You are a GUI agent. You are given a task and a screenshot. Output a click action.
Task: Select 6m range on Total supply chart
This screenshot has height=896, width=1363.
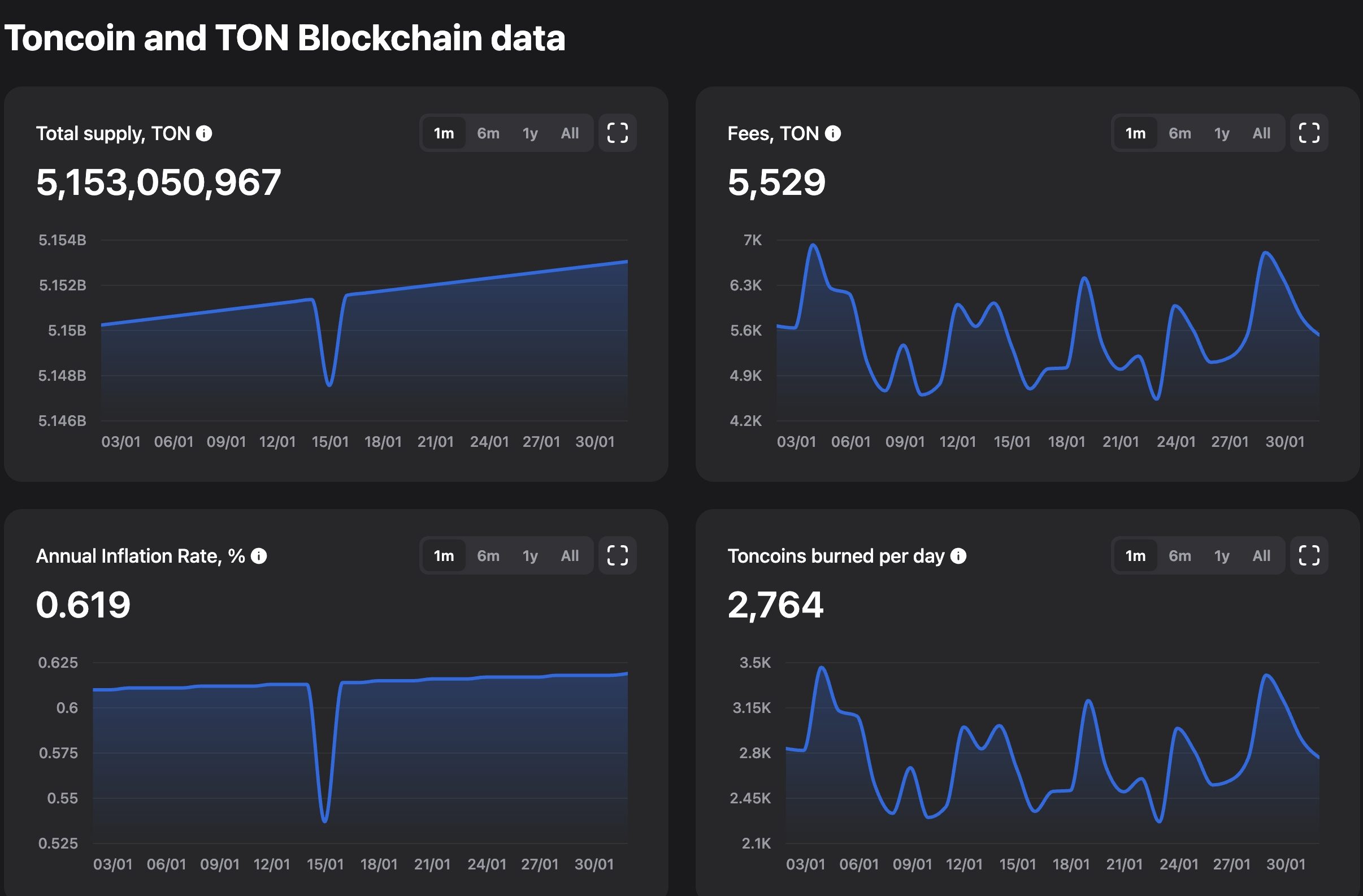[x=488, y=133]
